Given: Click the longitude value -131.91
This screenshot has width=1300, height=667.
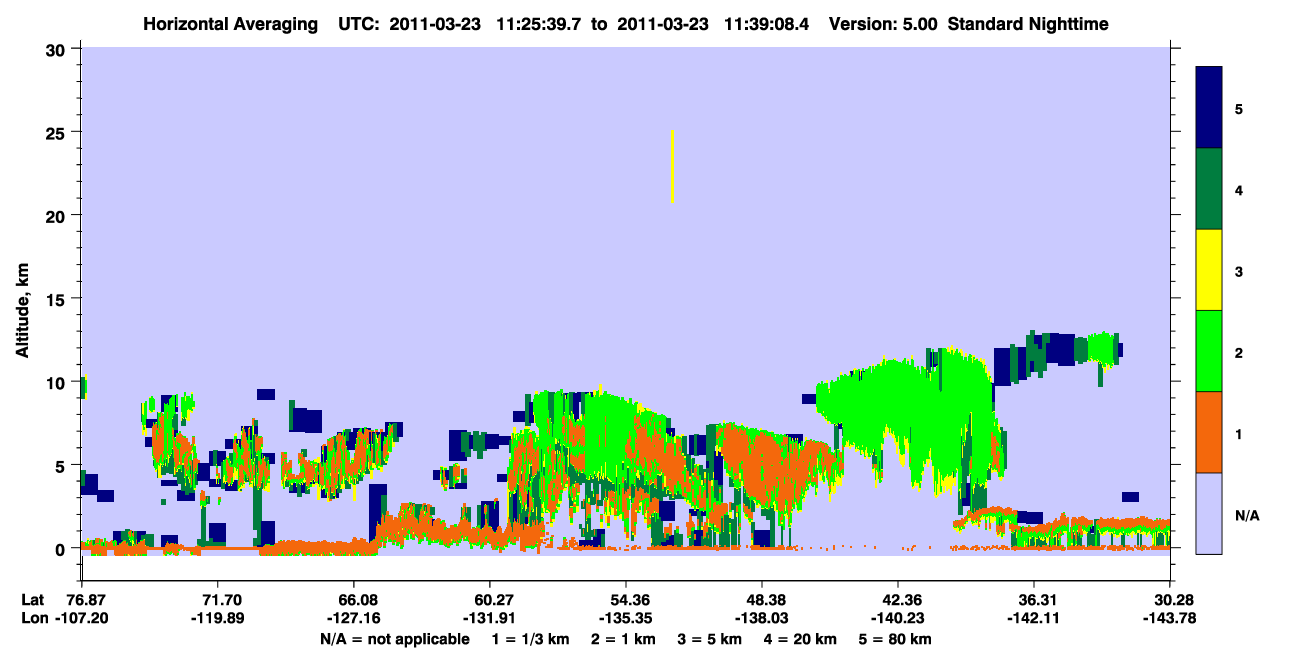Looking at the screenshot, I should click(490, 618).
